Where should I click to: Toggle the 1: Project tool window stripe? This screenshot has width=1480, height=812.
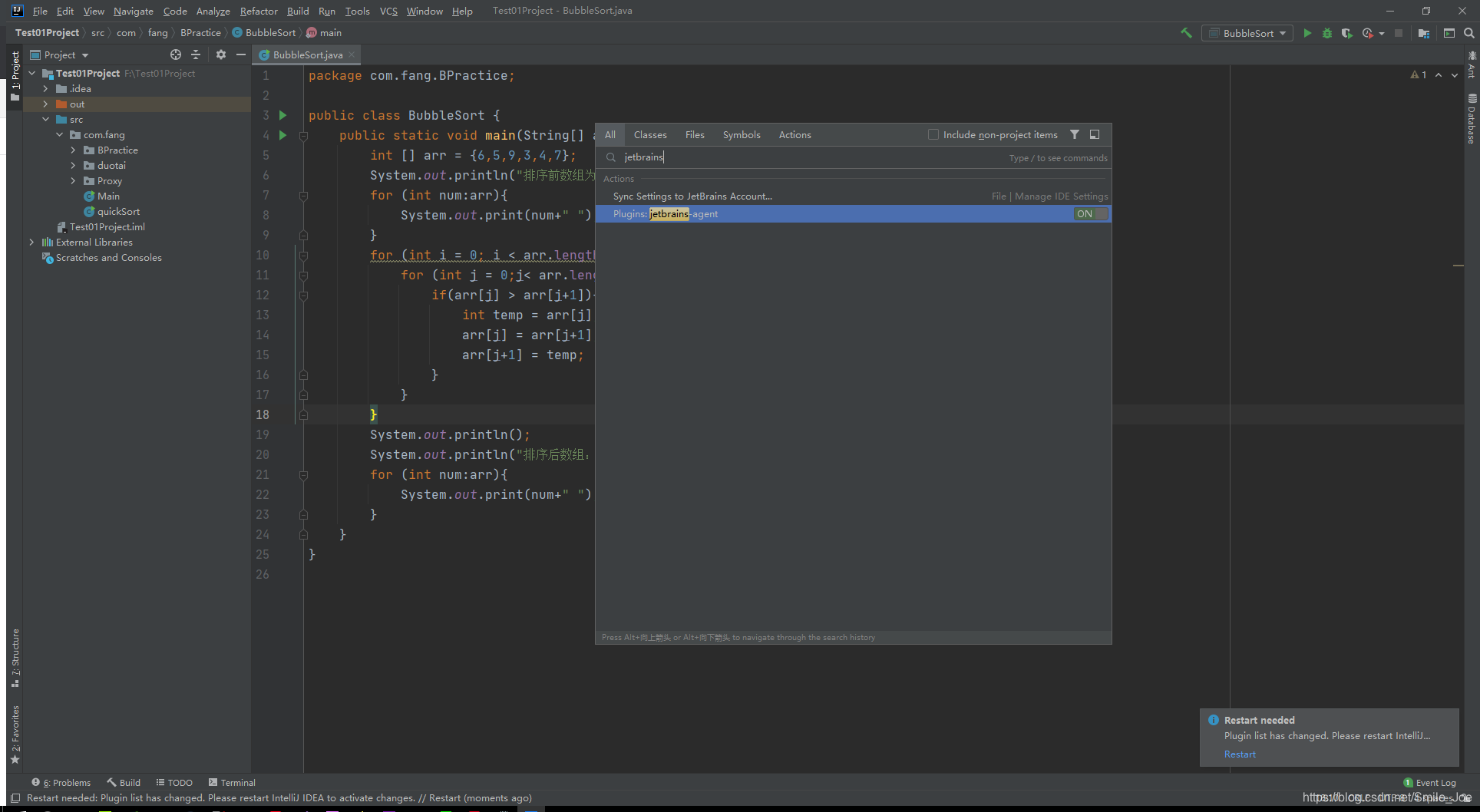point(15,75)
